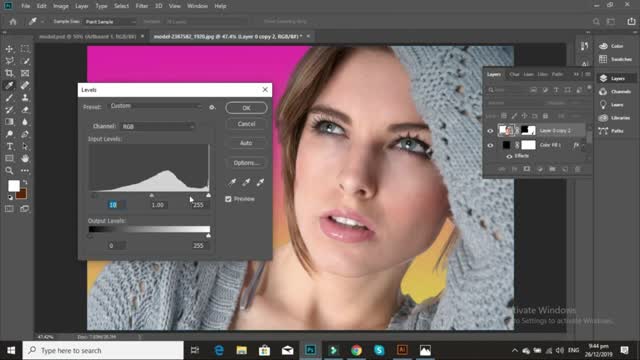Open the File menu
The image size is (640, 360).
click(x=26, y=6)
